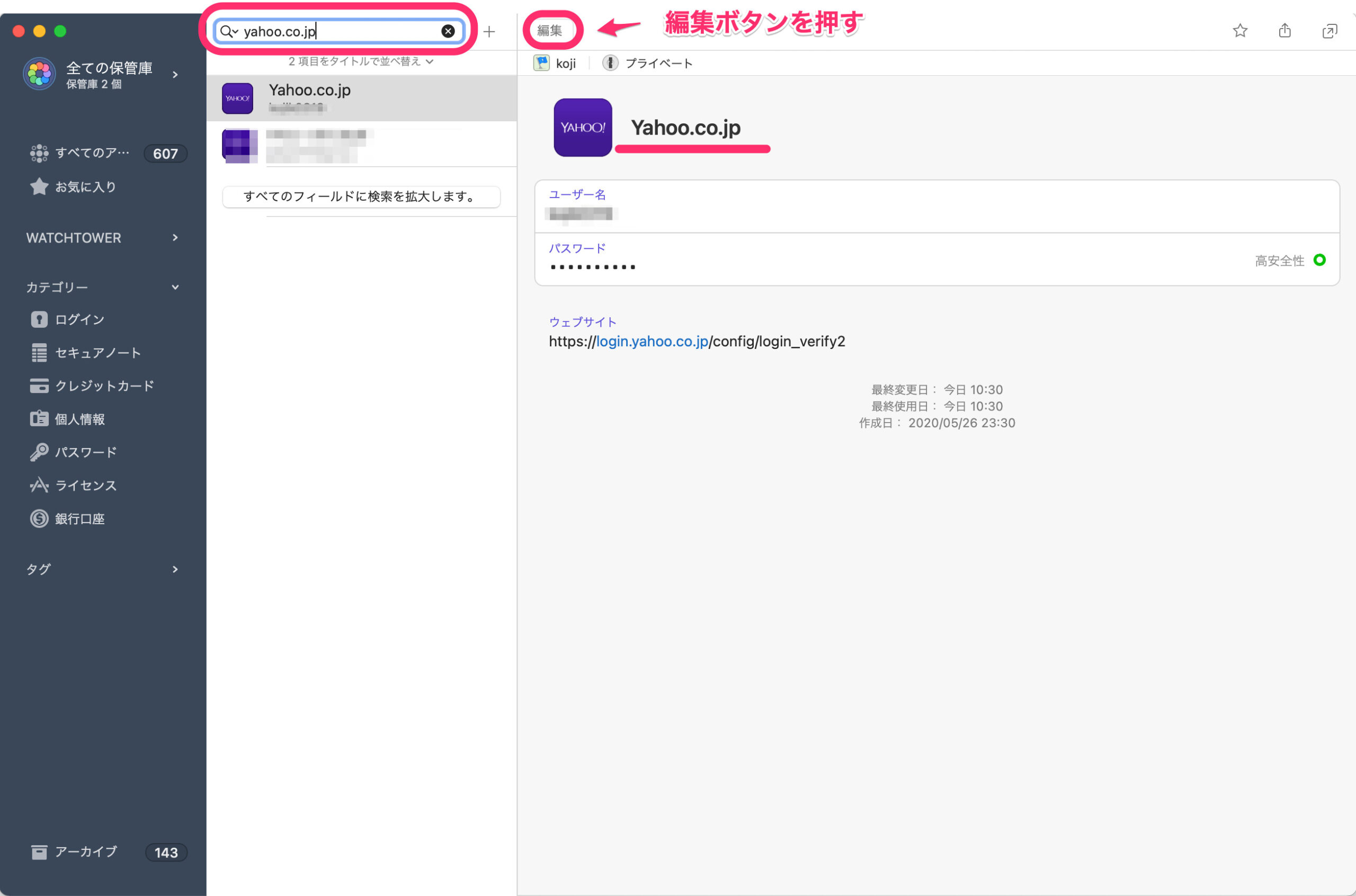1356x896 pixels.
Task: Click into the yahoo.co.jp search field
Action: (340, 31)
